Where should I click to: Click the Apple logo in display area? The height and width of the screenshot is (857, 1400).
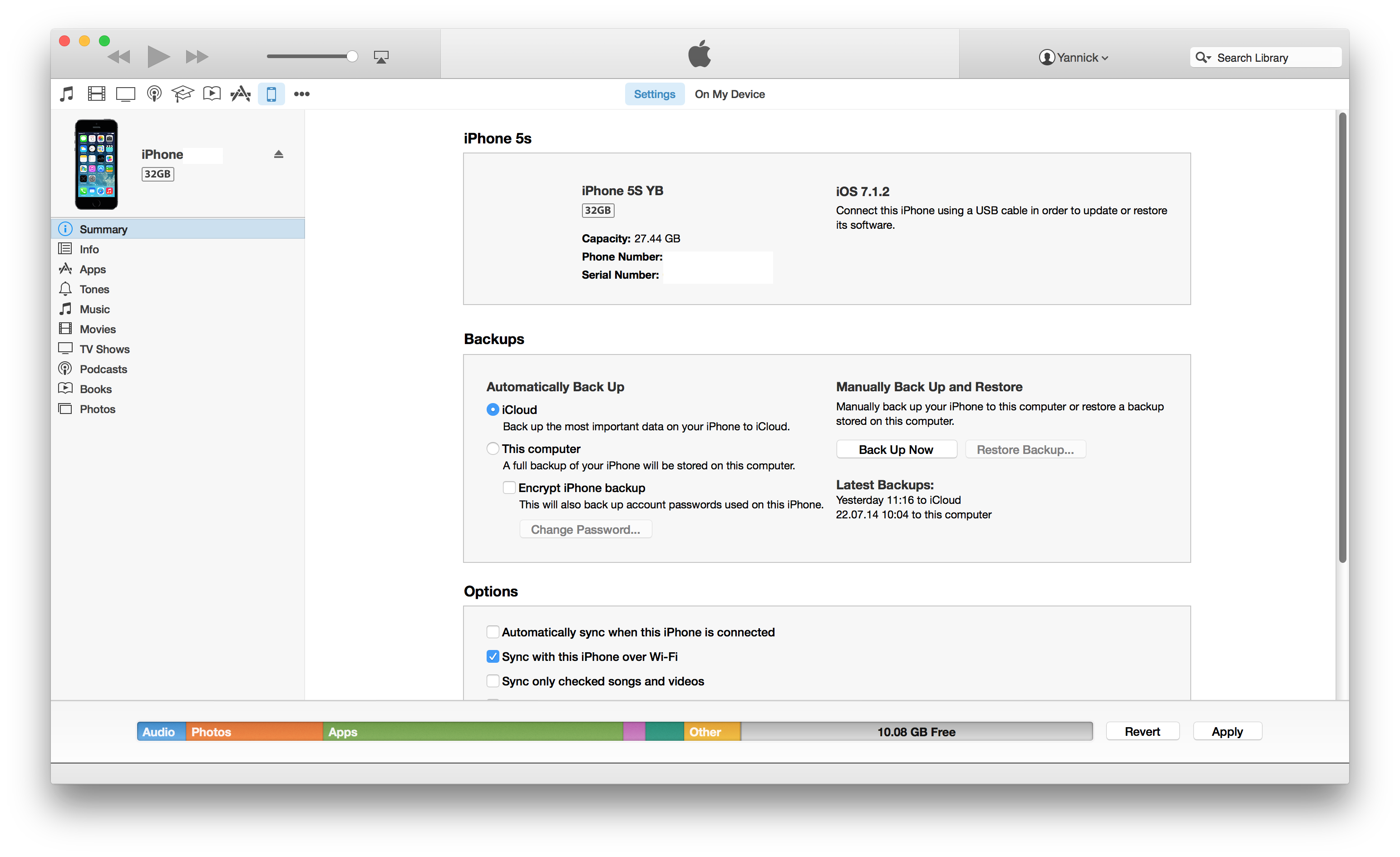700,54
